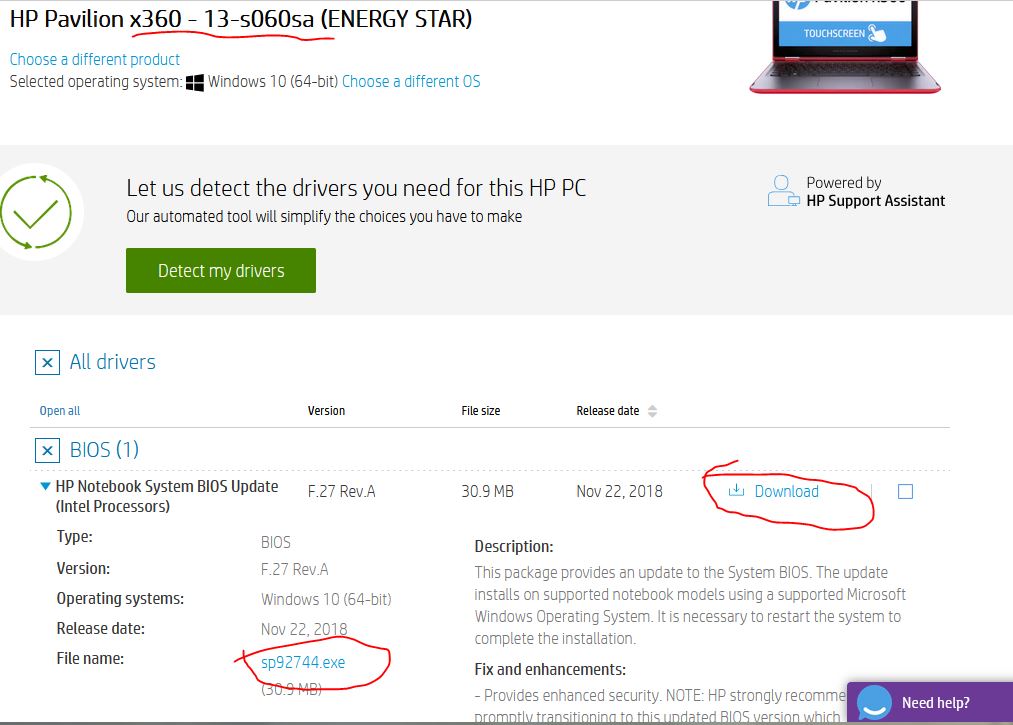Click the HP Pavilion x360 product title
This screenshot has height=725, width=1013.
click(x=240, y=19)
